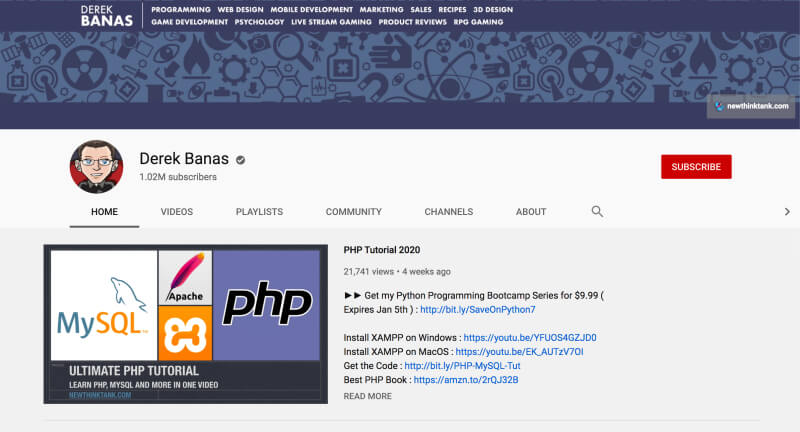This screenshot has width=800, height=432.
Task: Open the PLAYLISTS tab
Action: coord(259,212)
